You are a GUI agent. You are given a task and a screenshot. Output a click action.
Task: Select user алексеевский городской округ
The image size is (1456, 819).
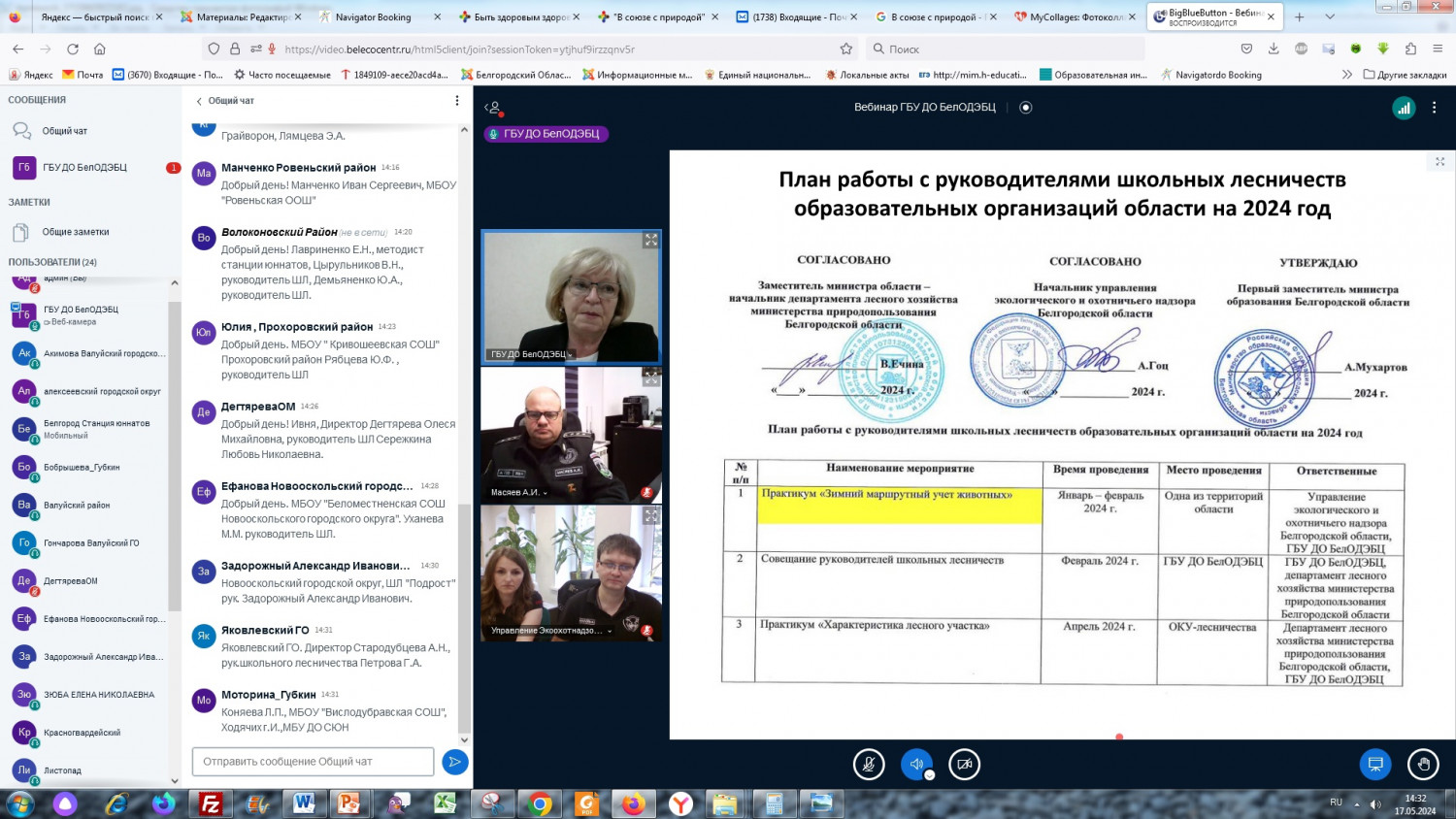tap(89, 391)
